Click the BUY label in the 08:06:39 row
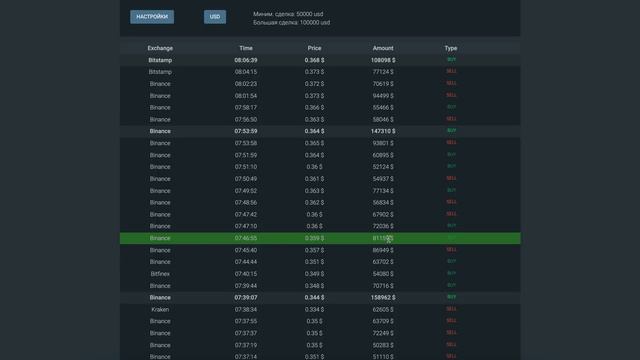 451,60
